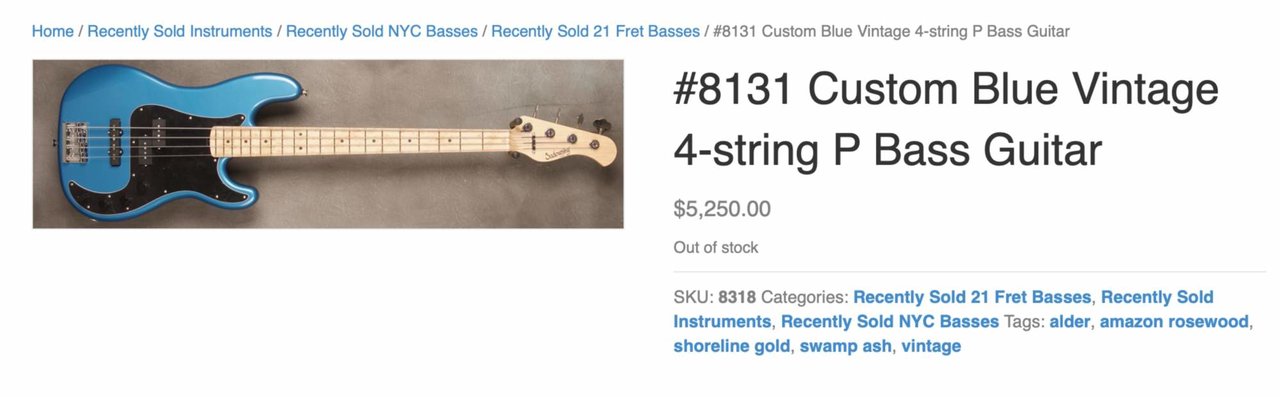
Task: Select the alder tag
Action: pos(1070,321)
